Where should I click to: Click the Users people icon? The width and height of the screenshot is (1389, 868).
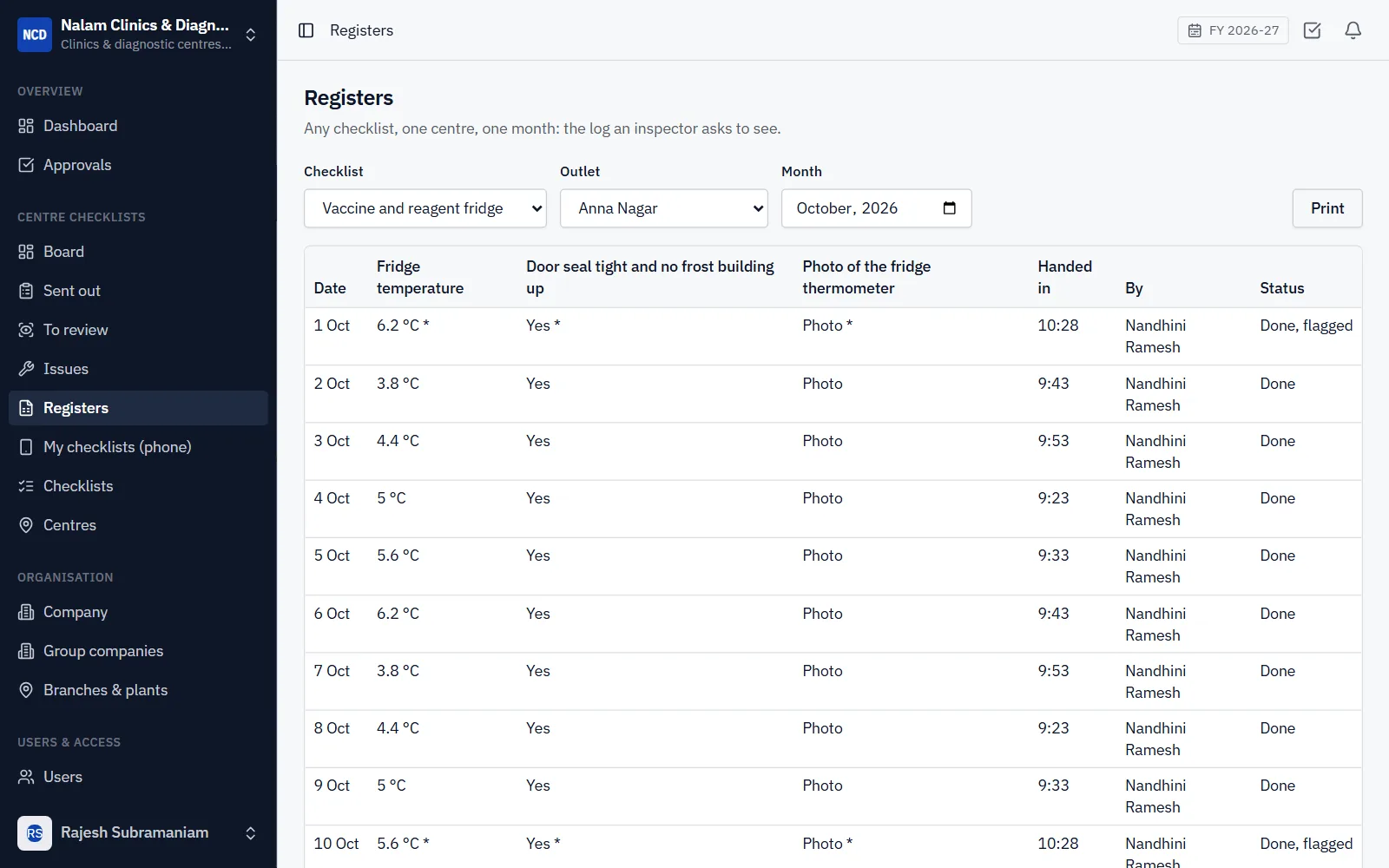coord(26,777)
